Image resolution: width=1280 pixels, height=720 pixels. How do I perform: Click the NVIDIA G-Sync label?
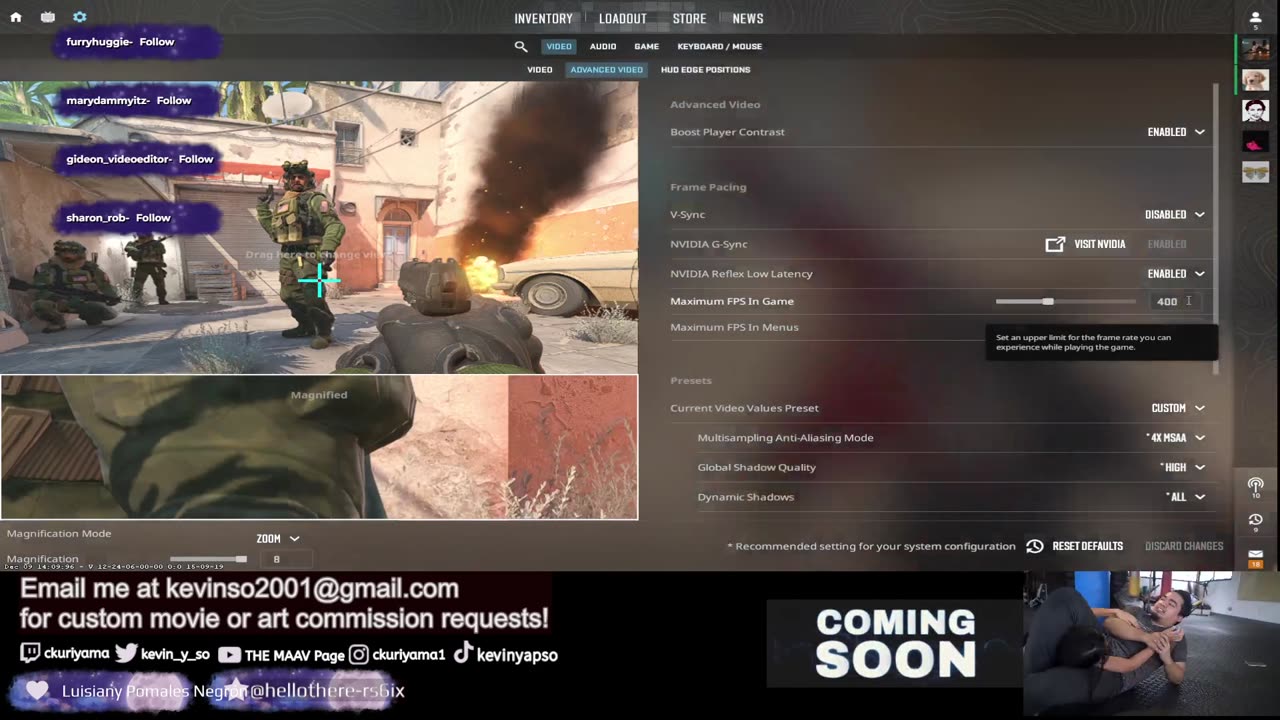[709, 244]
